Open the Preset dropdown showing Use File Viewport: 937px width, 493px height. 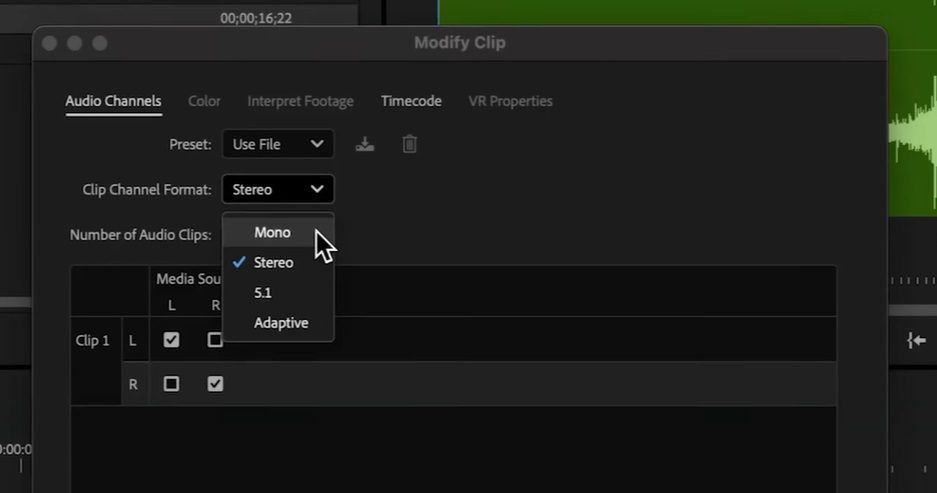point(278,144)
